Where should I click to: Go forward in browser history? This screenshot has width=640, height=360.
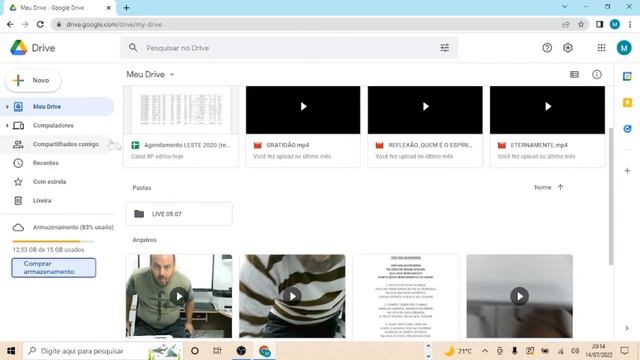pos(25,24)
